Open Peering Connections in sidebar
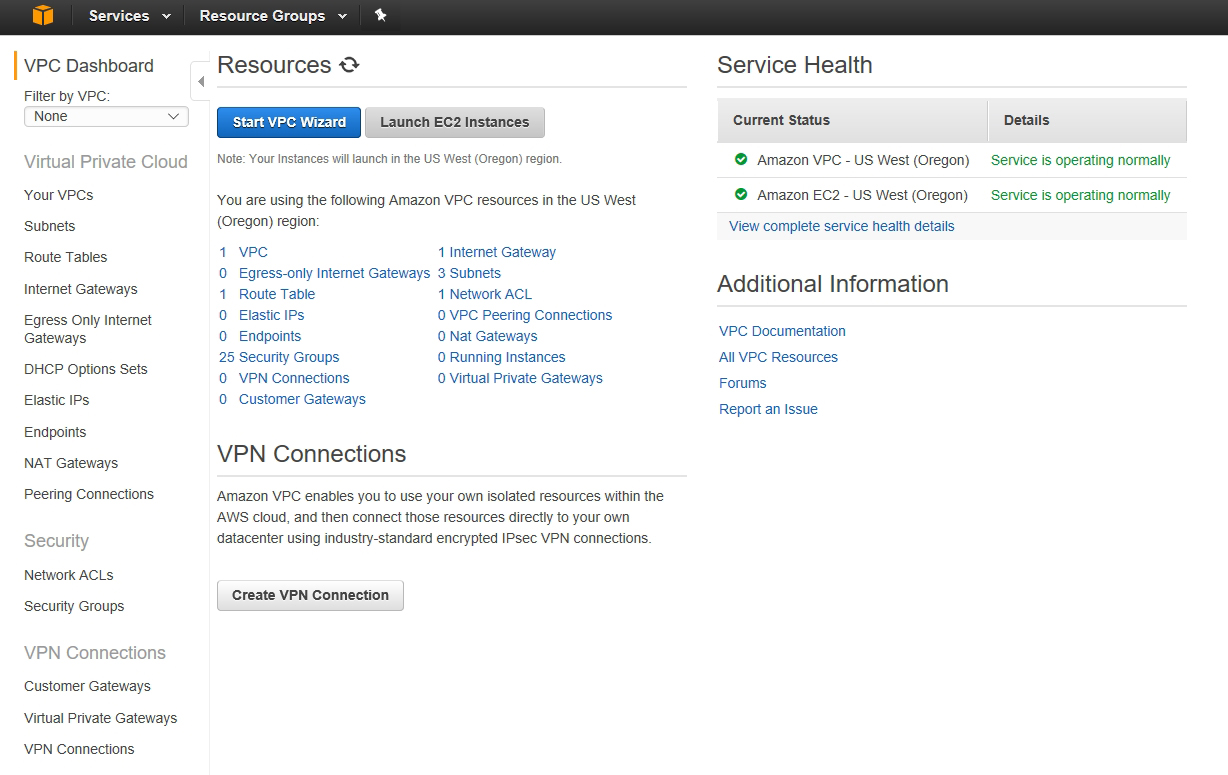 click(x=89, y=494)
